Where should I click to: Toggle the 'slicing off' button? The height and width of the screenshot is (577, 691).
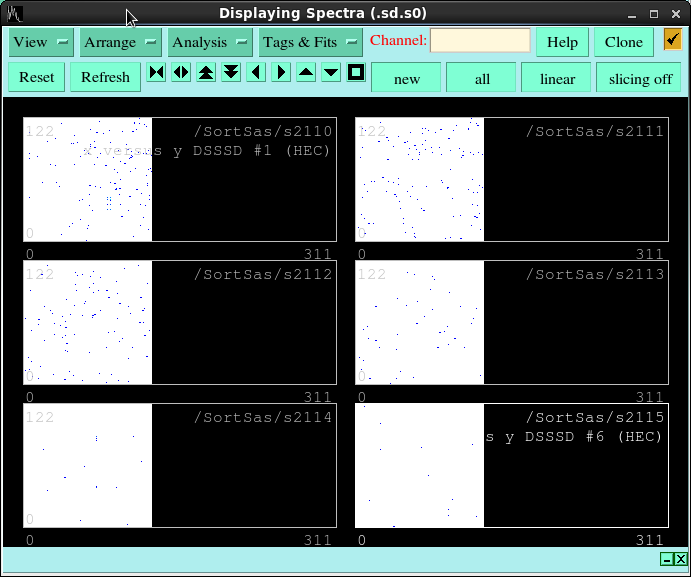[640, 78]
